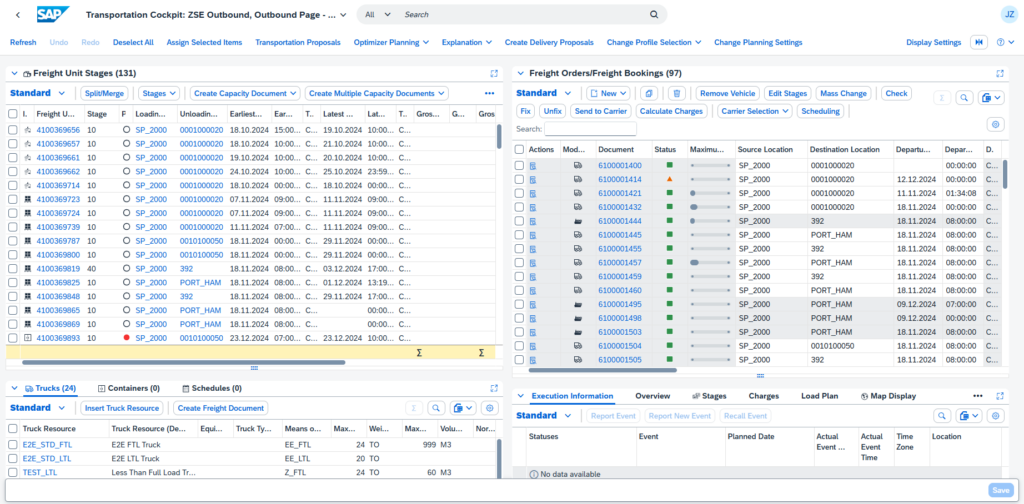
Task: Click the SAP logo
Action: pyautogui.click(x=52, y=15)
